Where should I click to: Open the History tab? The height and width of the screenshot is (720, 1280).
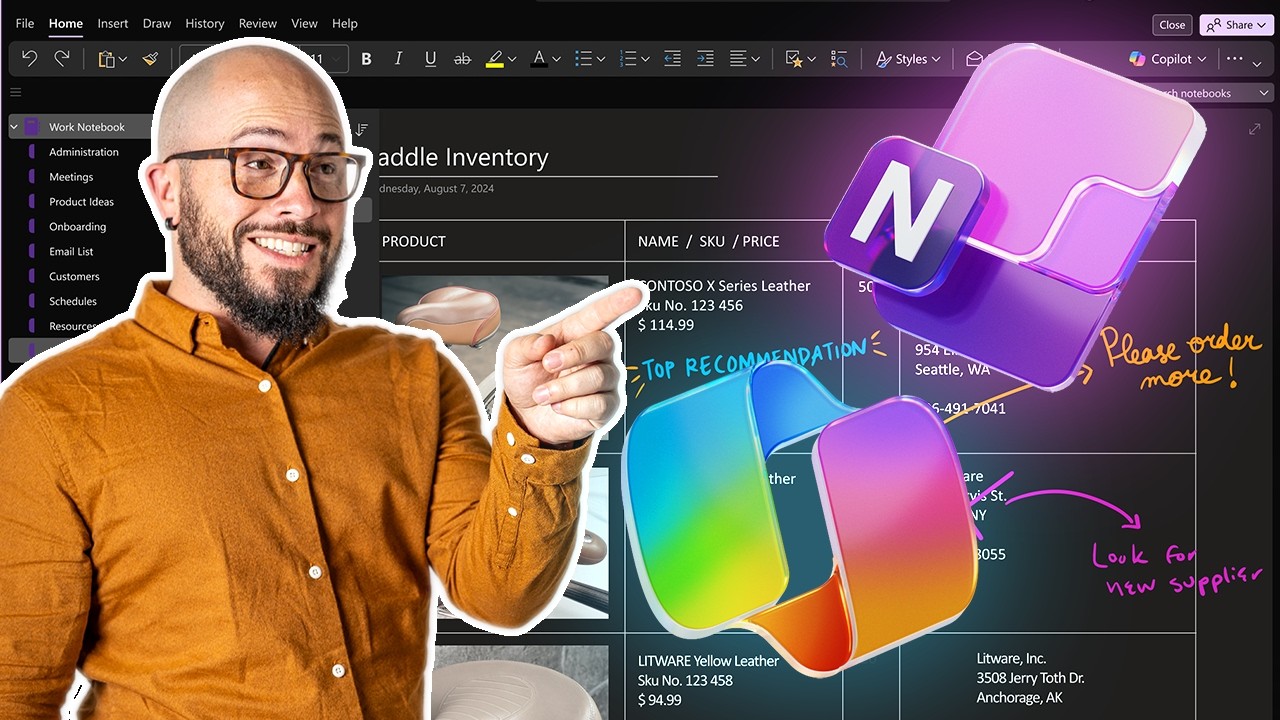[205, 23]
